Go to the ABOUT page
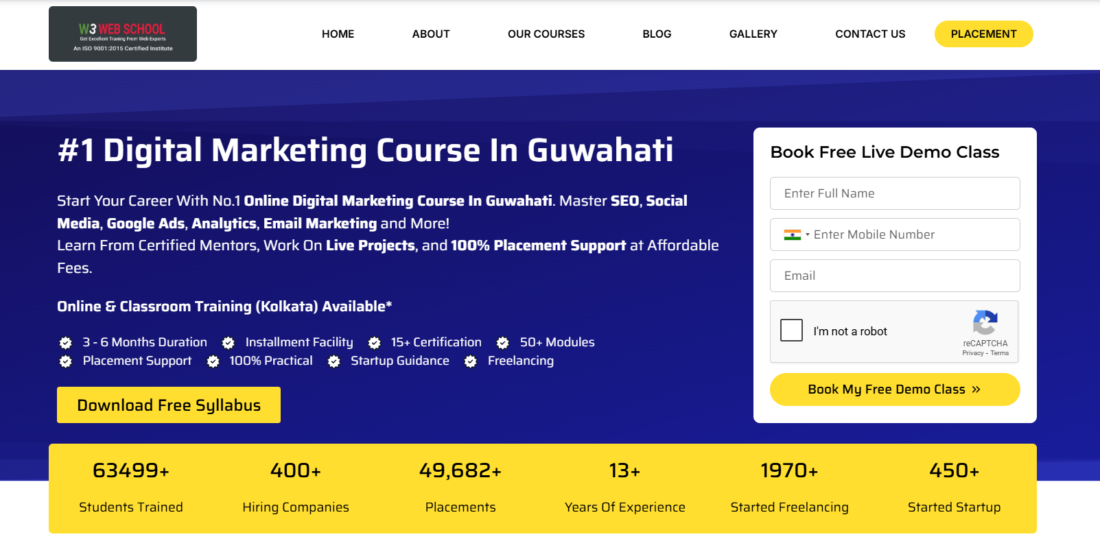The image size is (1100, 552). point(431,34)
